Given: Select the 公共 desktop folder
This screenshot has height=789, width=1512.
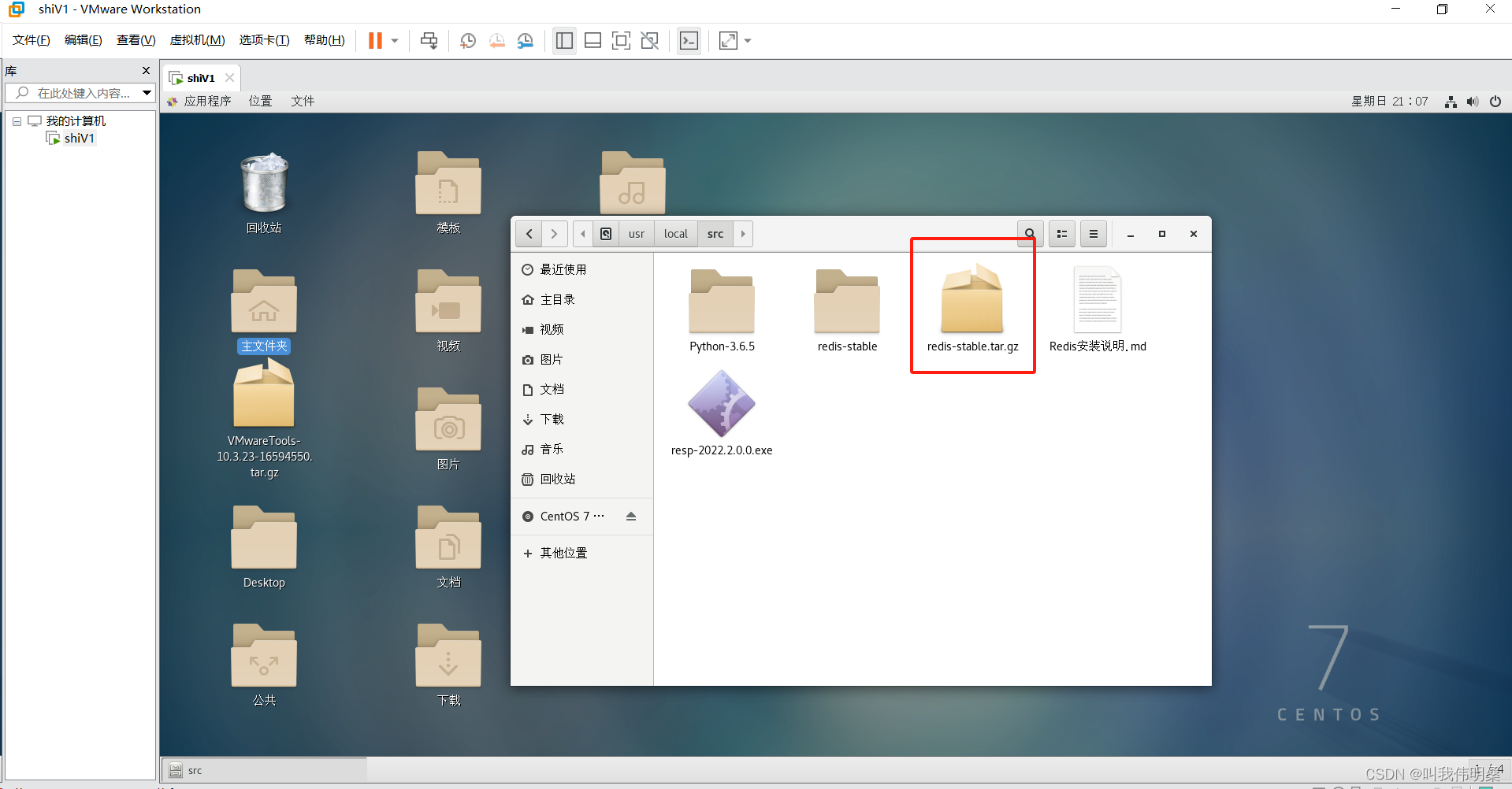Looking at the screenshot, I should (264, 665).
